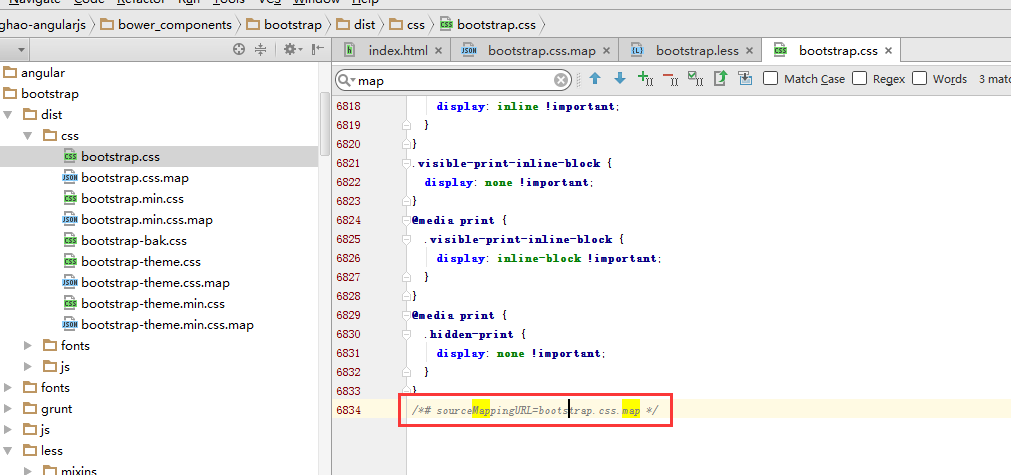Collapse the css folder arrow in the tree
This screenshot has width=1011, height=475.
coord(28,136)
